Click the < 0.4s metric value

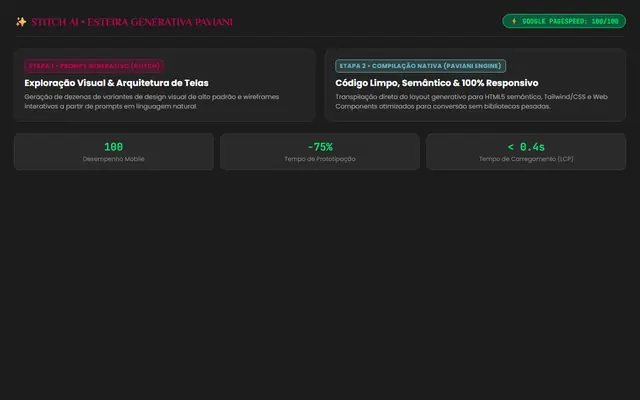click(526, 147)
